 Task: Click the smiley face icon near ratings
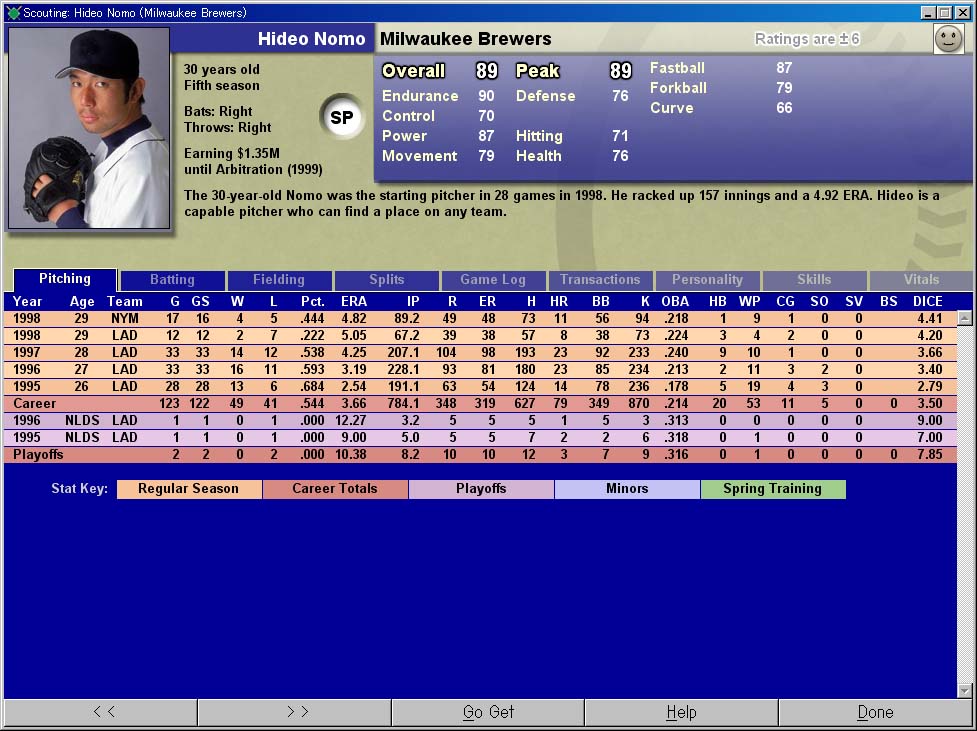[x=947, y=39]
